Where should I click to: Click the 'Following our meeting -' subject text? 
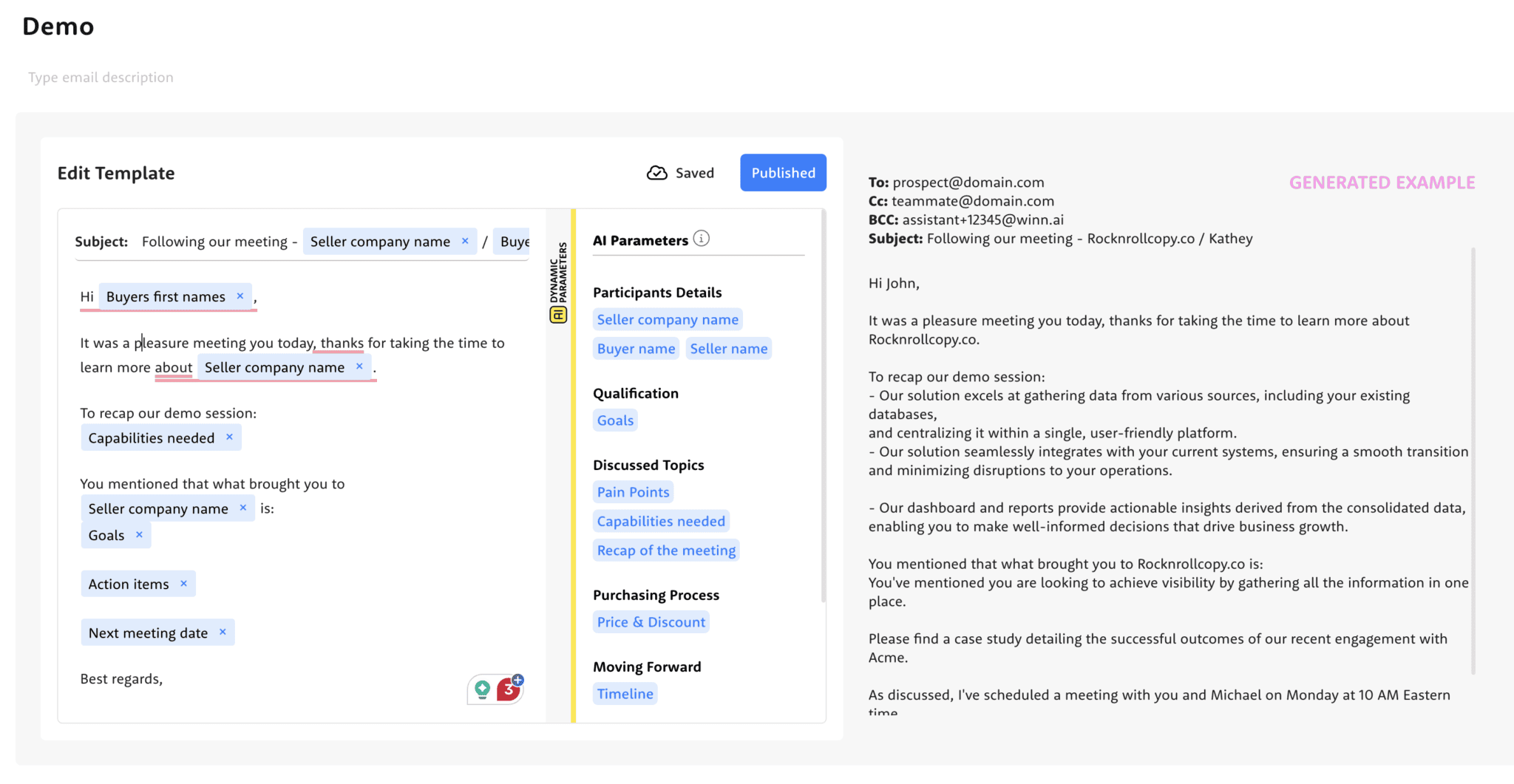(220, 242)
